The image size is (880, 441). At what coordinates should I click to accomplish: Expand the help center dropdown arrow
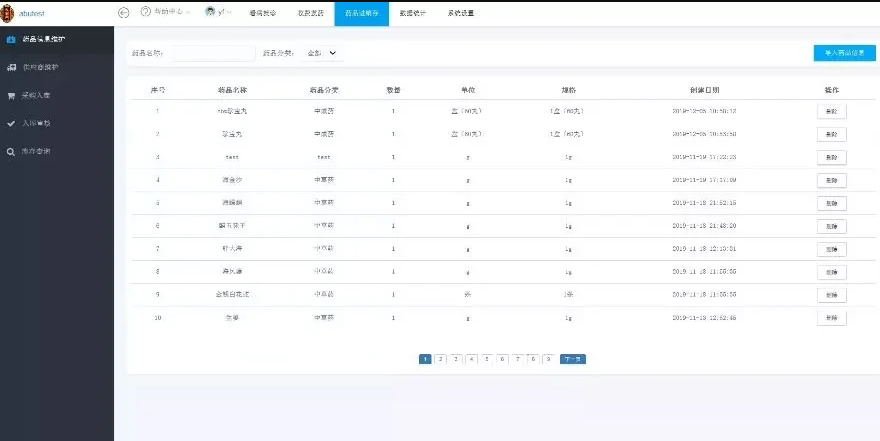coord(188,13)
